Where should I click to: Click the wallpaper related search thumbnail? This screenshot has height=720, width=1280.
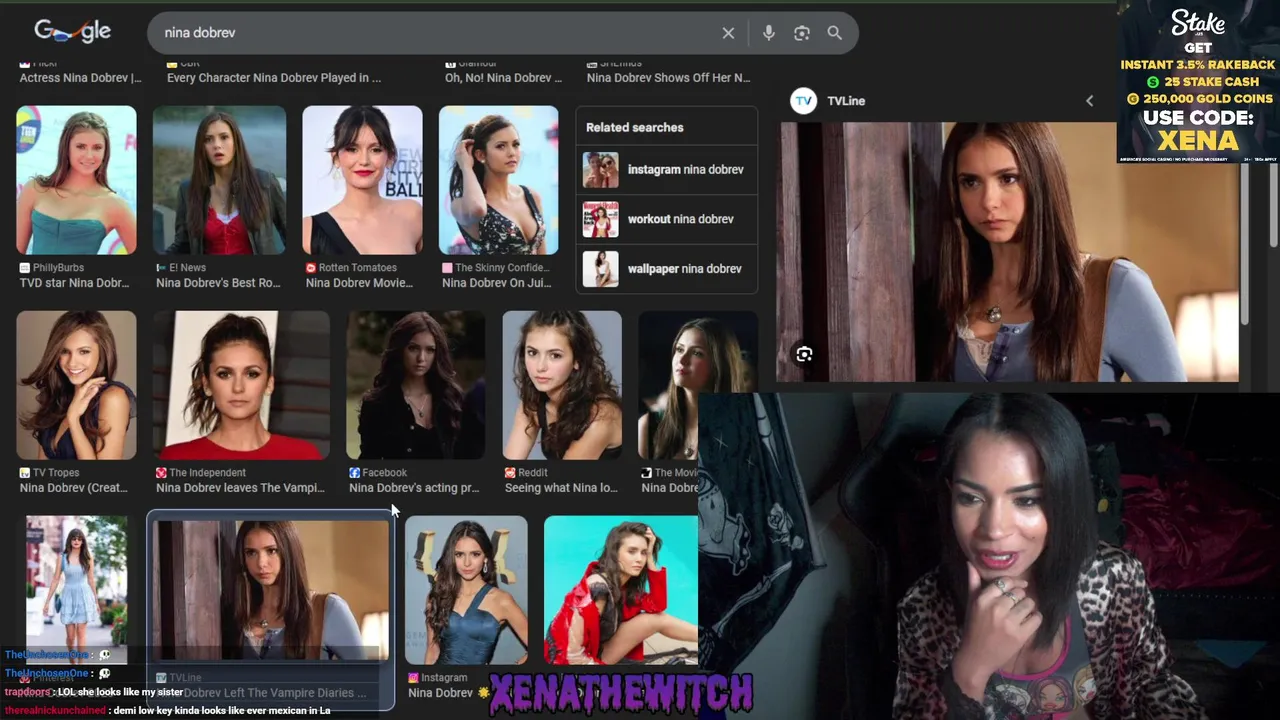601,269
